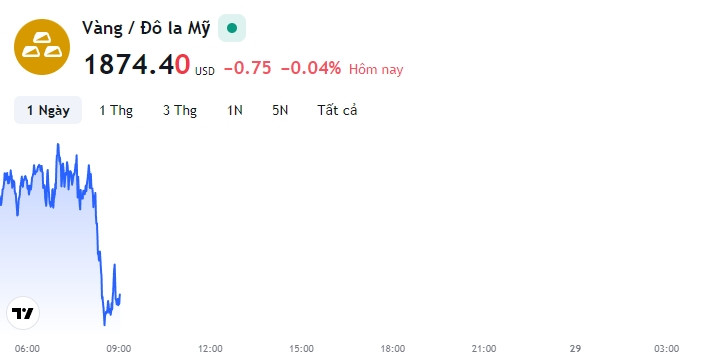Click the 29 date axis marker

[x=575, y=348]
